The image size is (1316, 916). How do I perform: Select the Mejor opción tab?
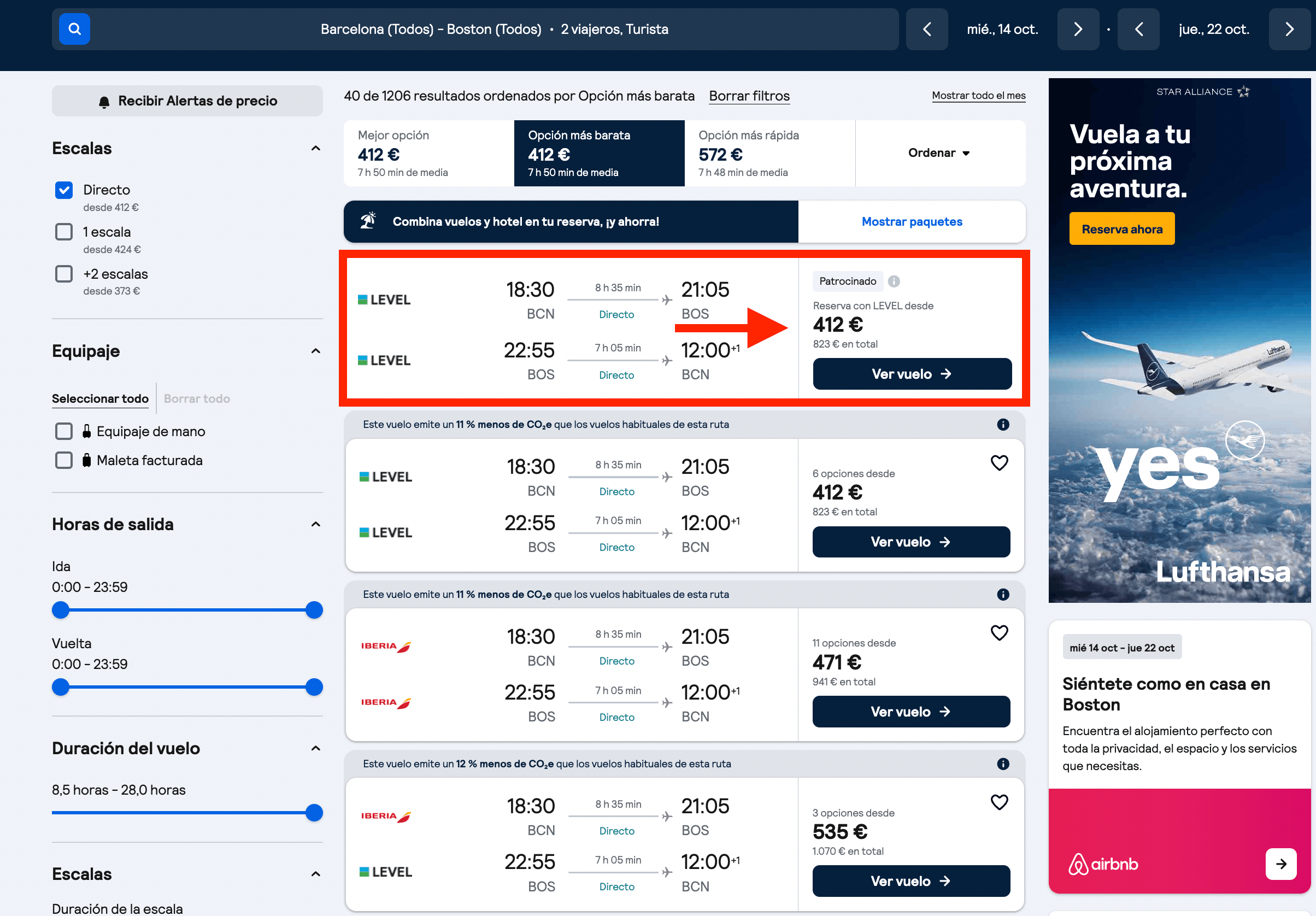pos(428,153)
